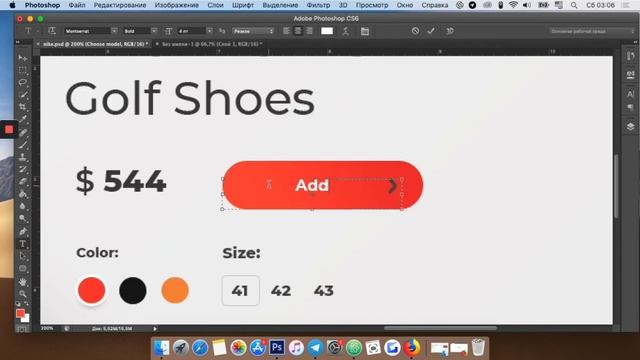Select the Rectangular Marquee tool
Screen dimensions: 640x360
click(22, 70)
